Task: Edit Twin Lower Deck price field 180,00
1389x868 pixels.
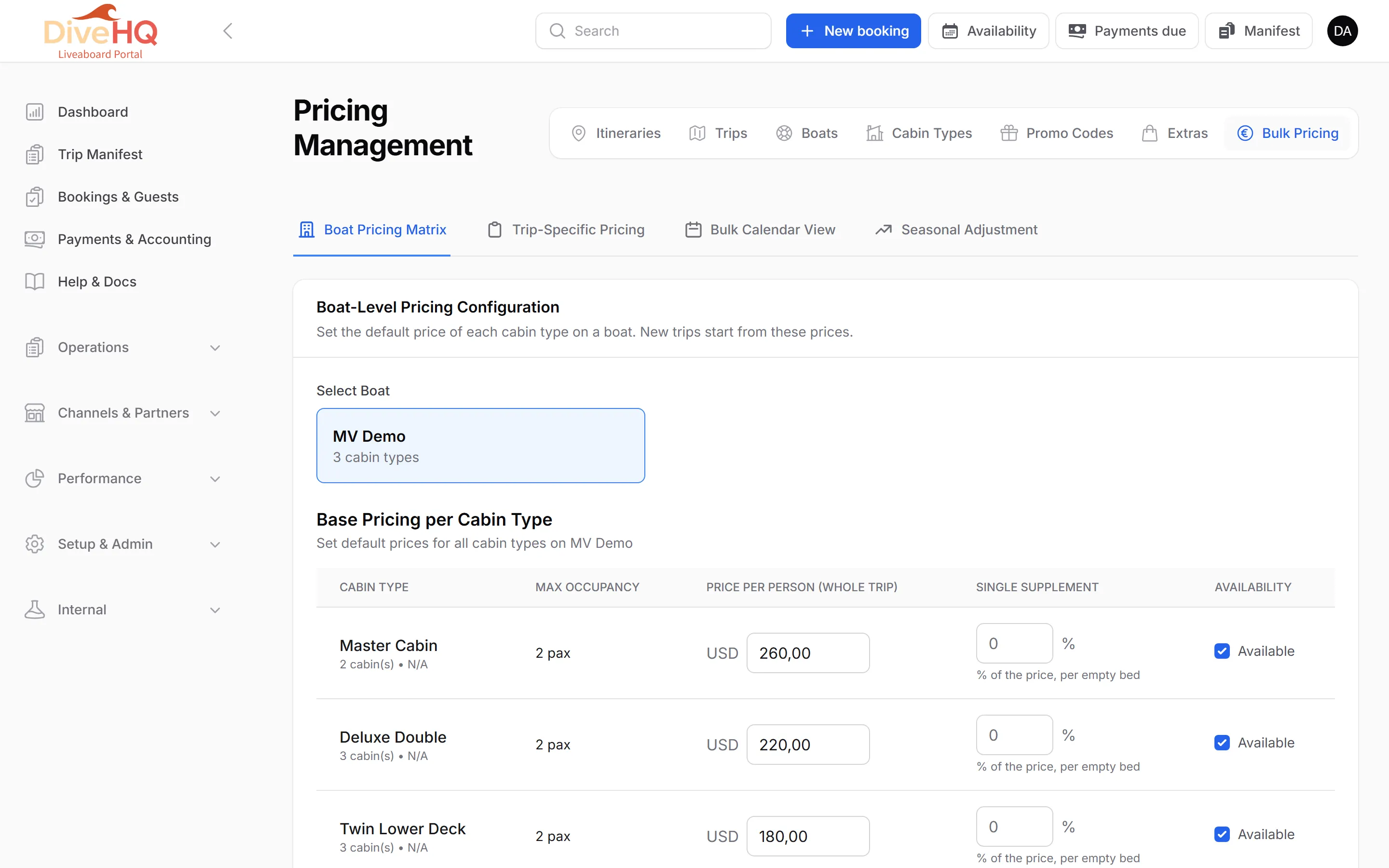Action: coord(807,836)
